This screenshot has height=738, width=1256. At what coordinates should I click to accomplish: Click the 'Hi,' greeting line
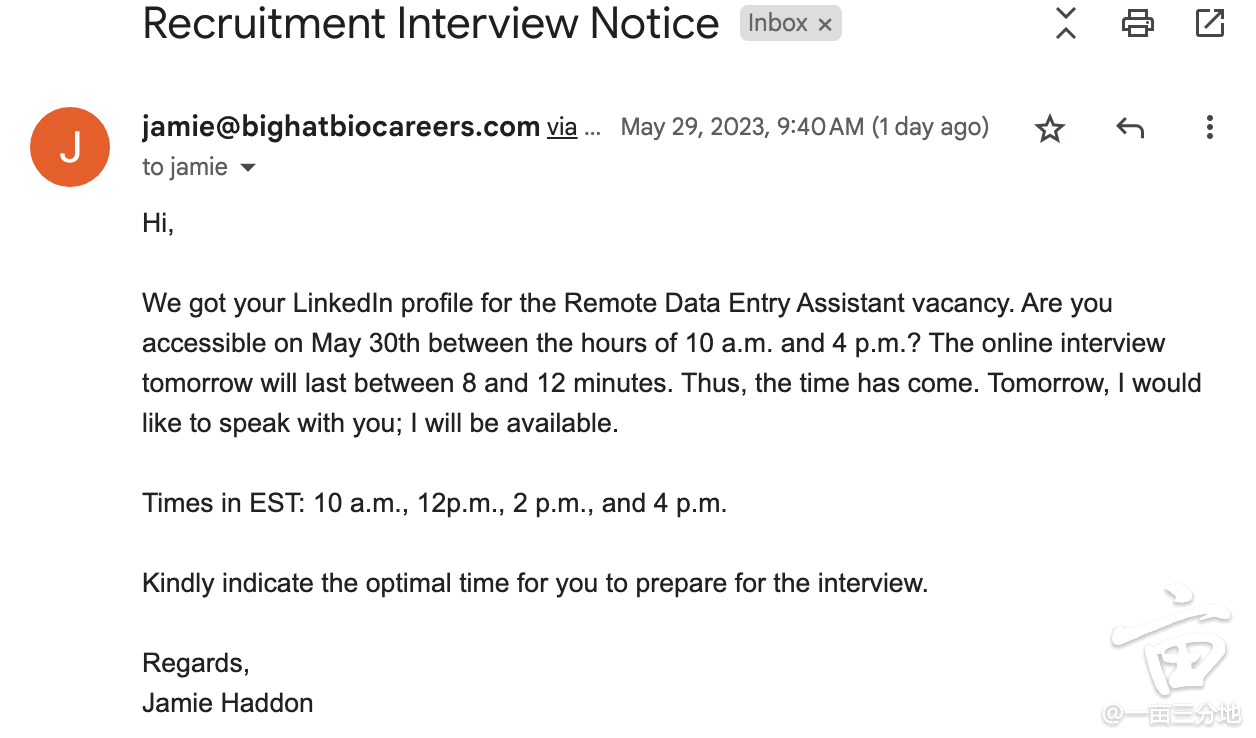(158, 223)
